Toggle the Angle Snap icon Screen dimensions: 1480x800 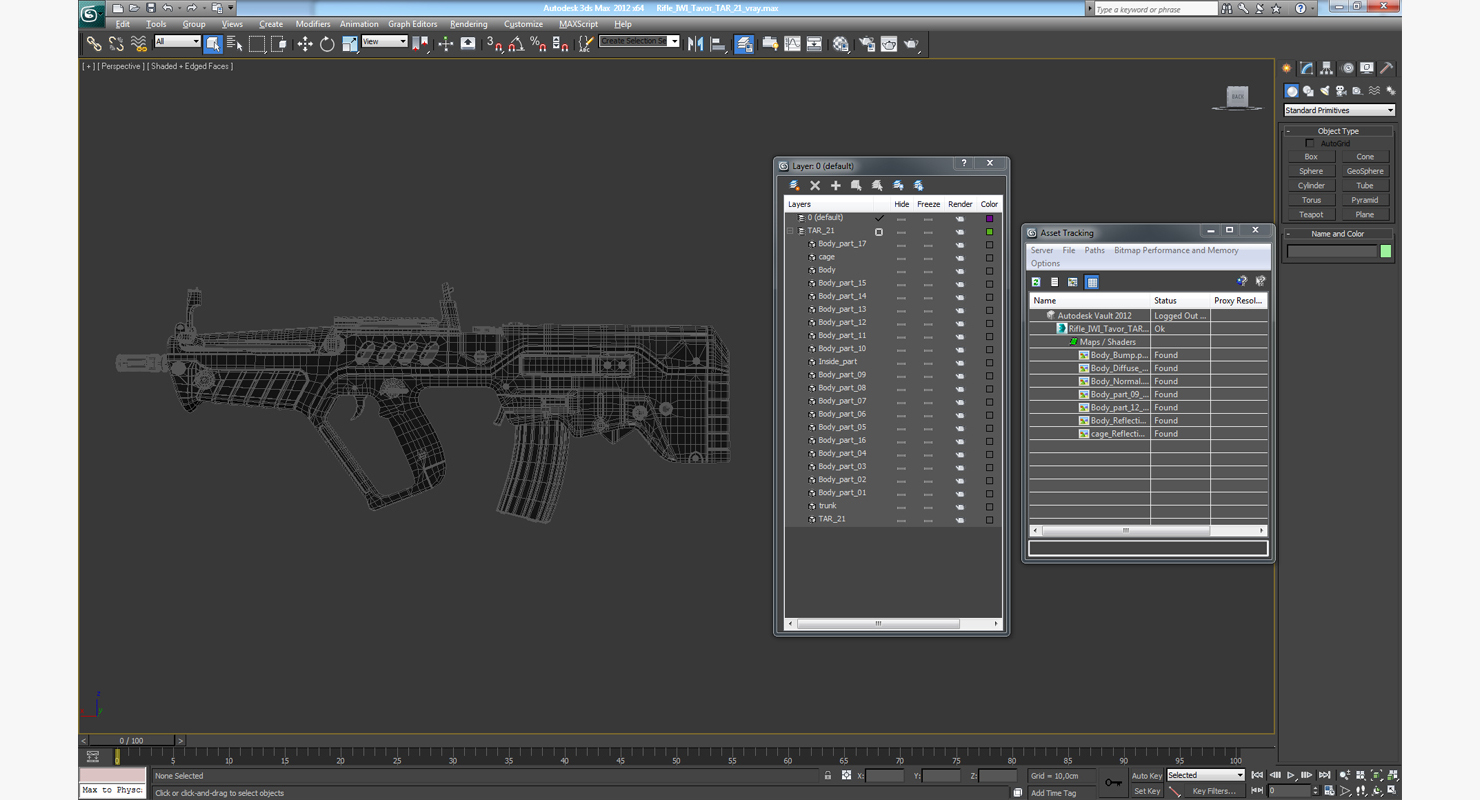point(516,44)
